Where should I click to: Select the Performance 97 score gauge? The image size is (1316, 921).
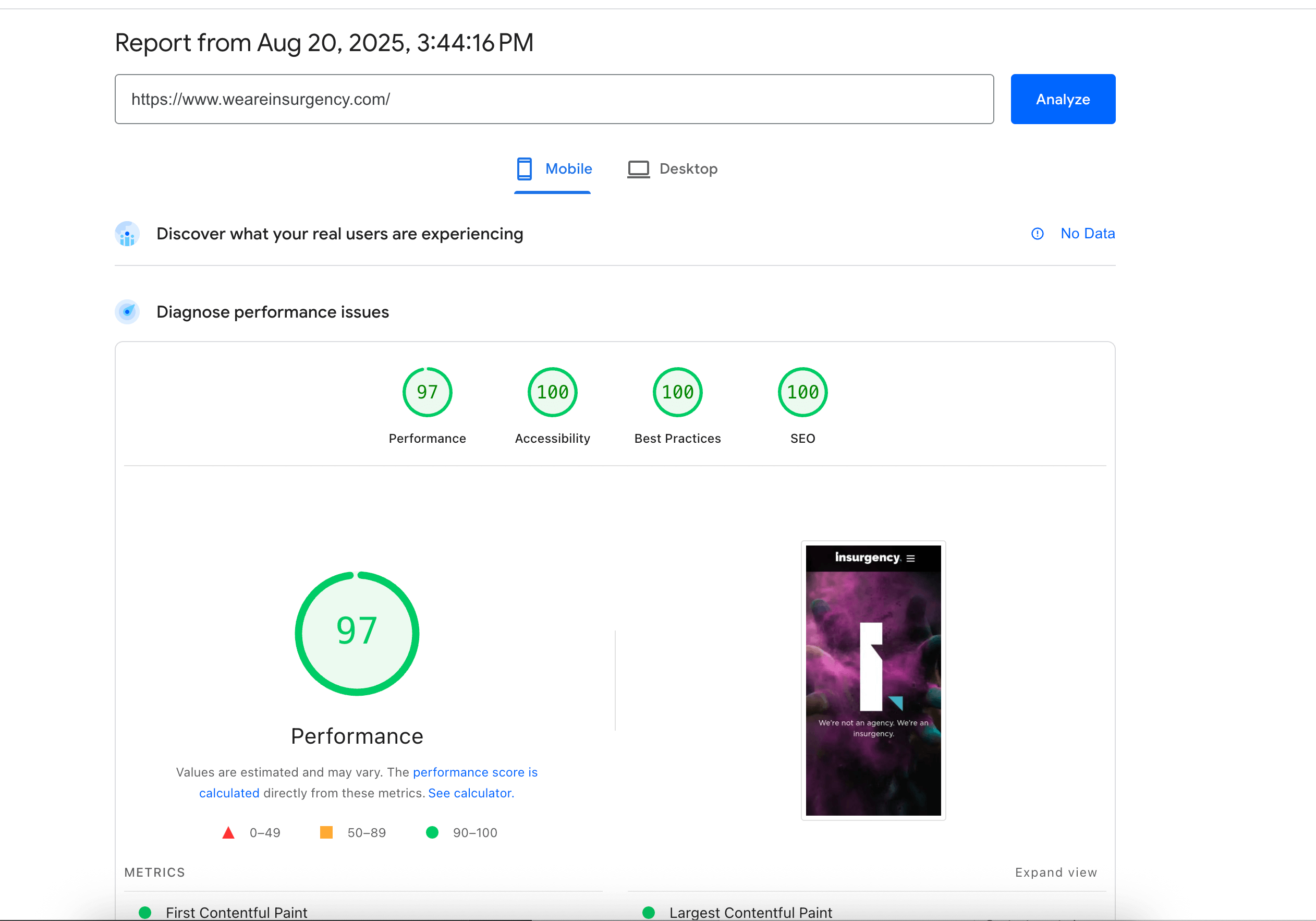(427, 392)
